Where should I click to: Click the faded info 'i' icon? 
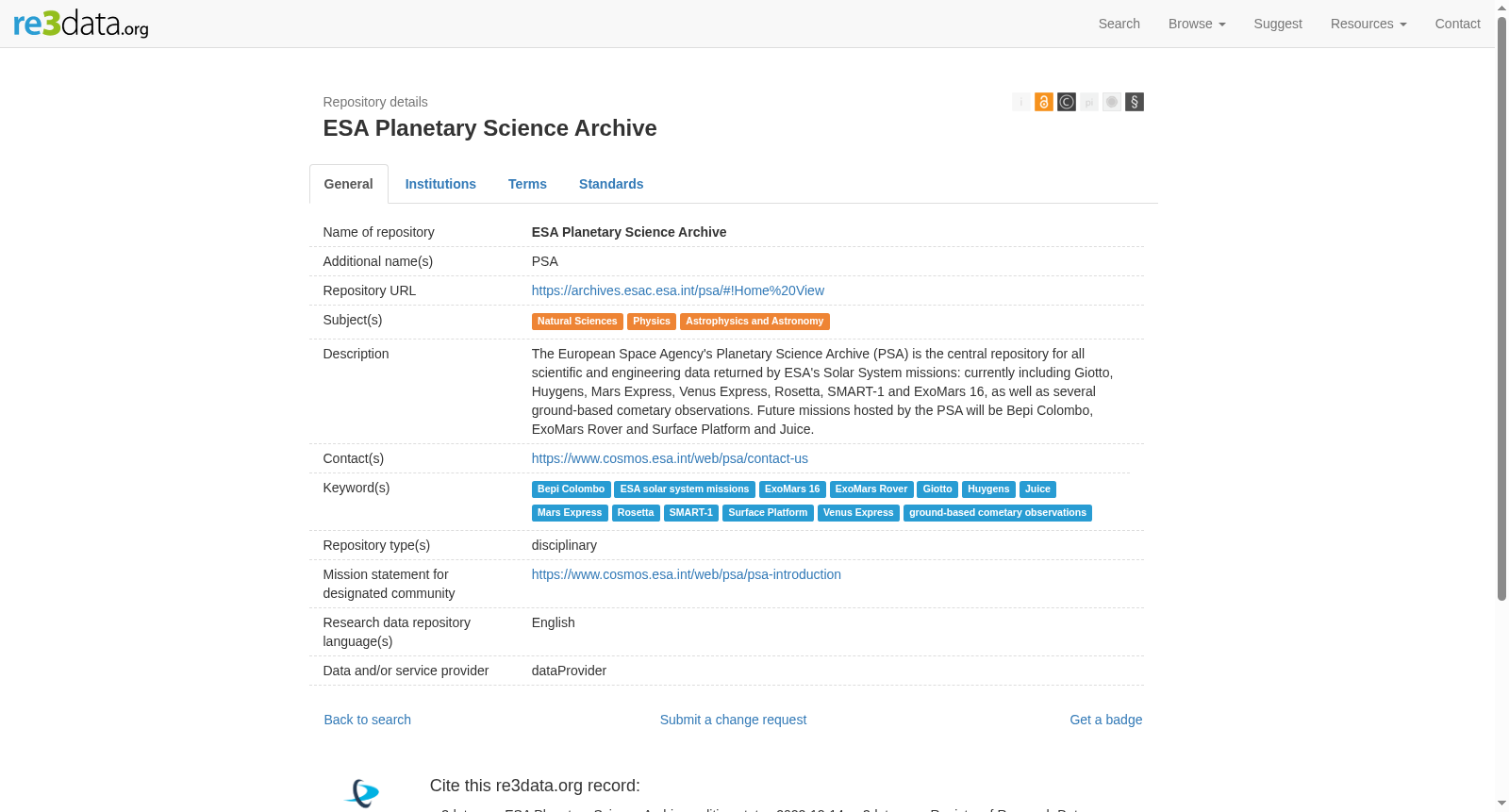(1020, 102)
